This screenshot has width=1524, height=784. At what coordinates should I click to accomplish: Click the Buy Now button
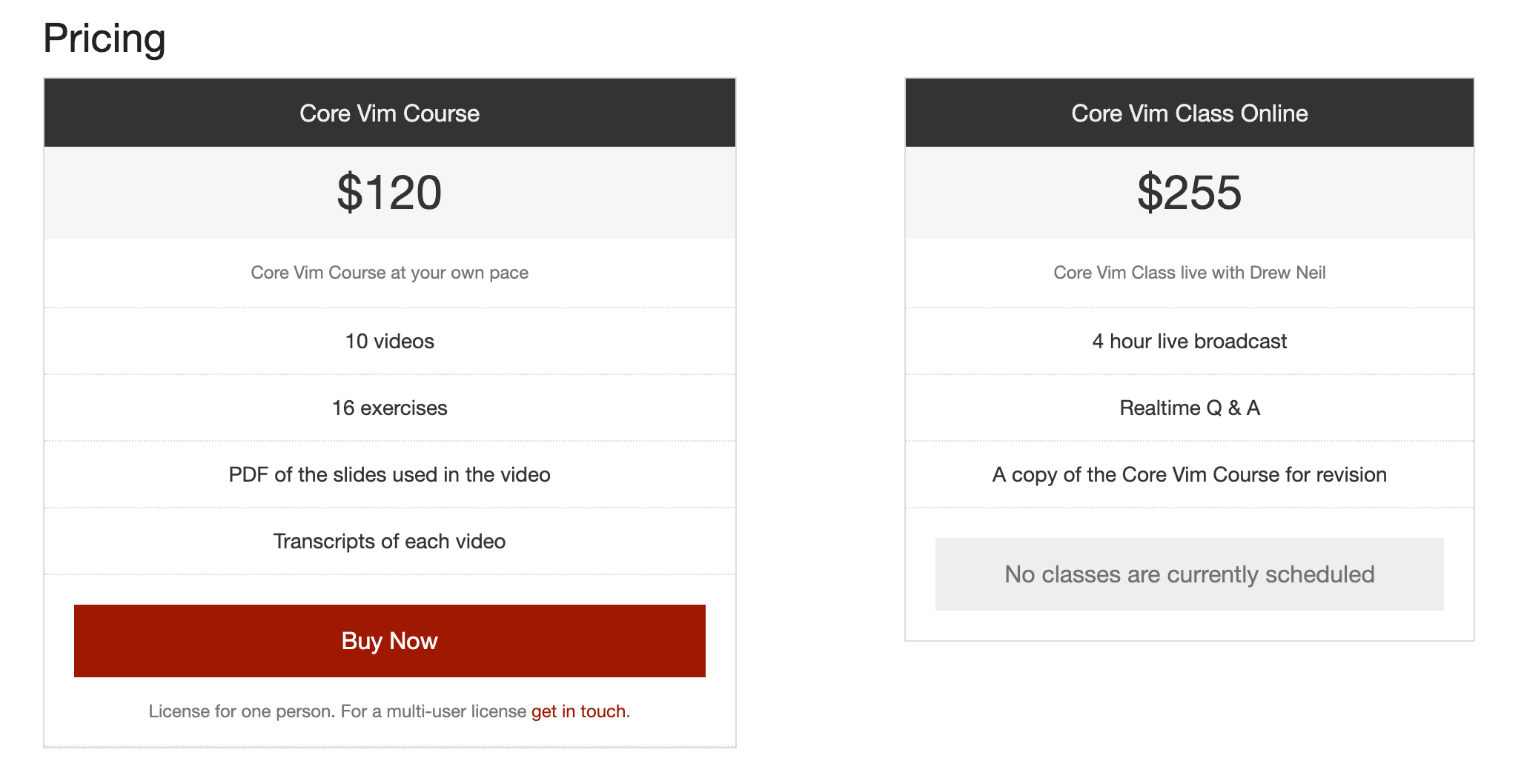click(389, 640)
